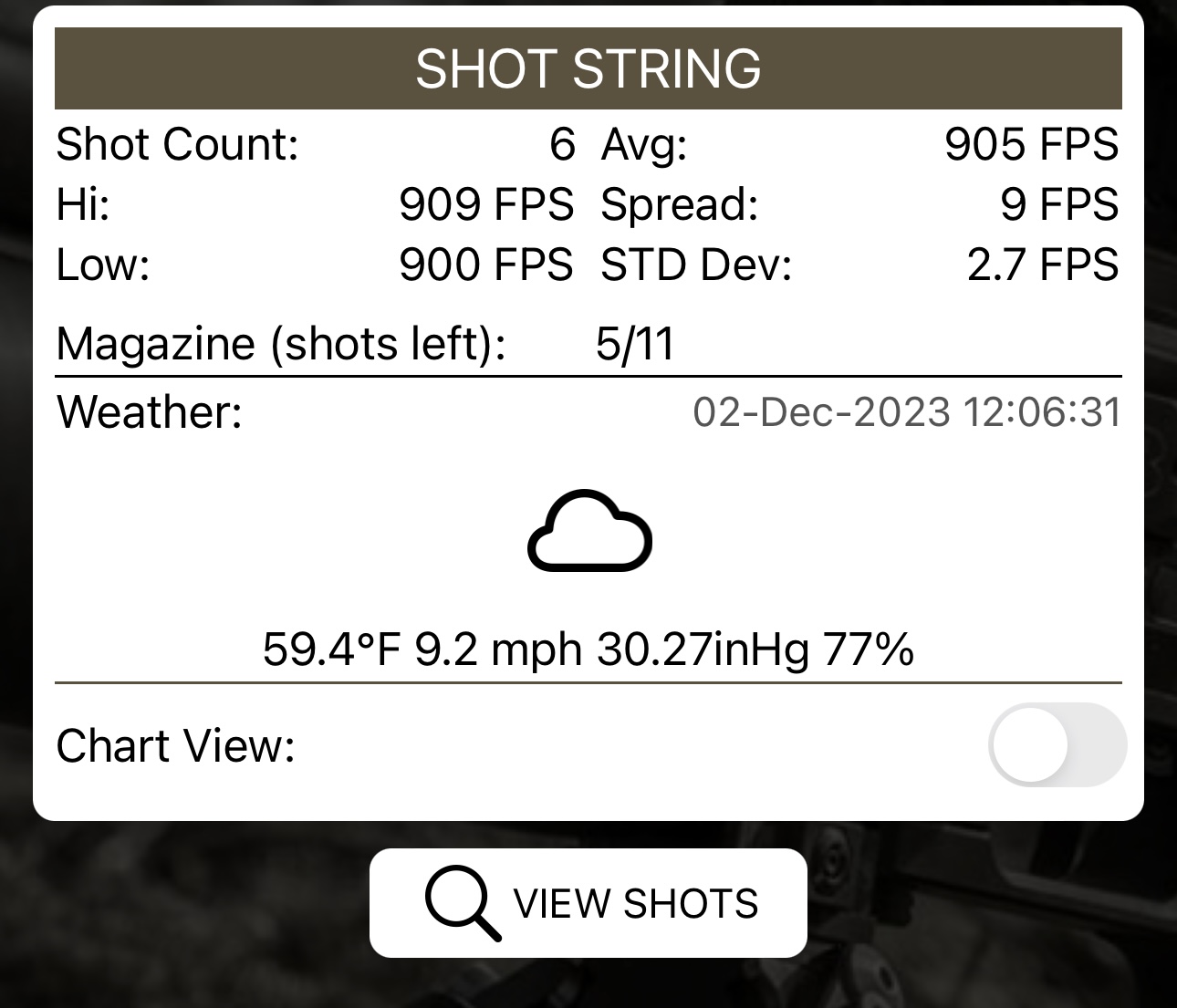Screen dimensions: 1177x1008
Task: Click the magnifying glass icon
Action: (463, 903)
